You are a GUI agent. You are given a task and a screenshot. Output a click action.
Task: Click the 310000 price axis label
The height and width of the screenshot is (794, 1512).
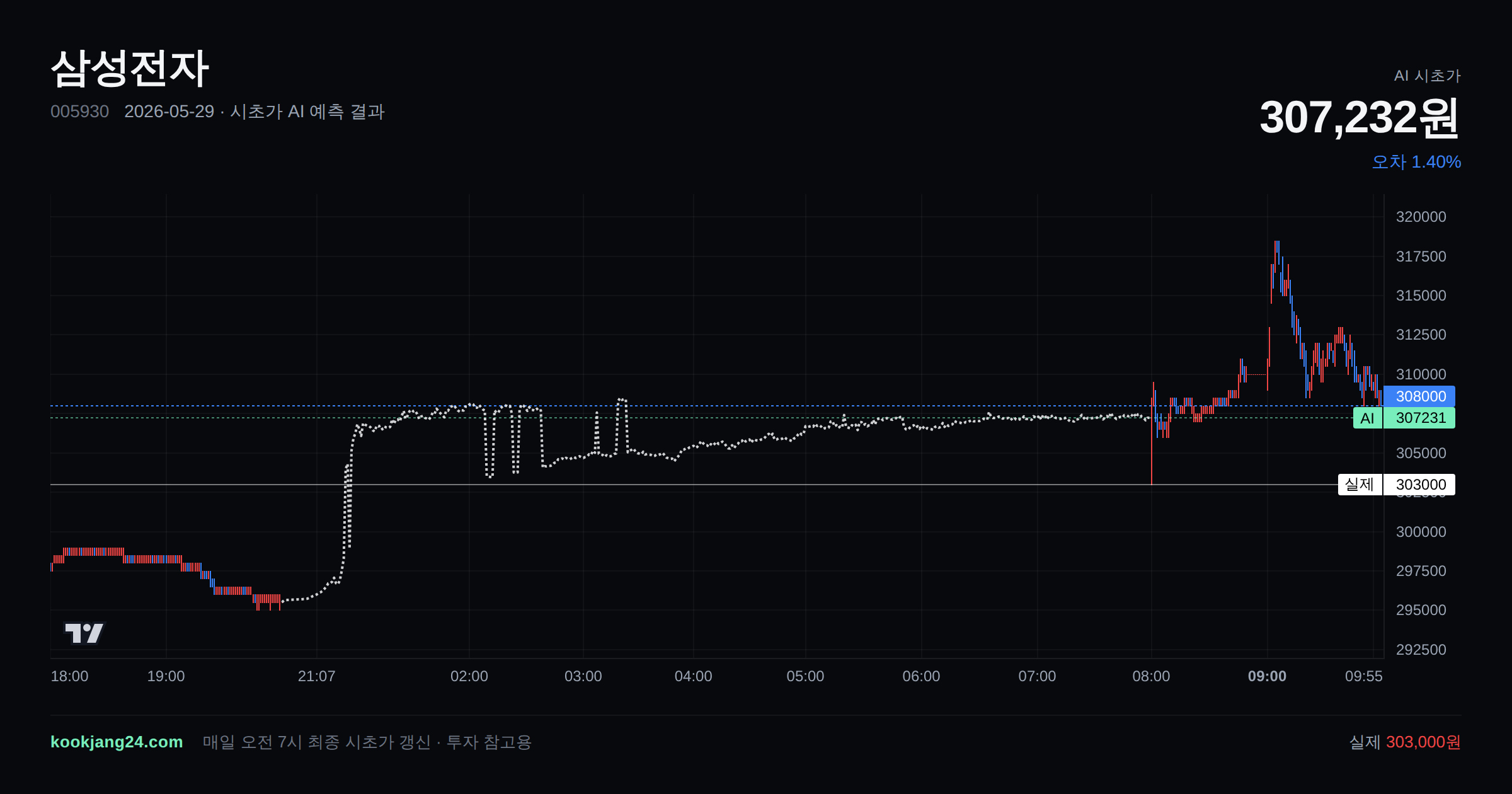coord(1421,374)
